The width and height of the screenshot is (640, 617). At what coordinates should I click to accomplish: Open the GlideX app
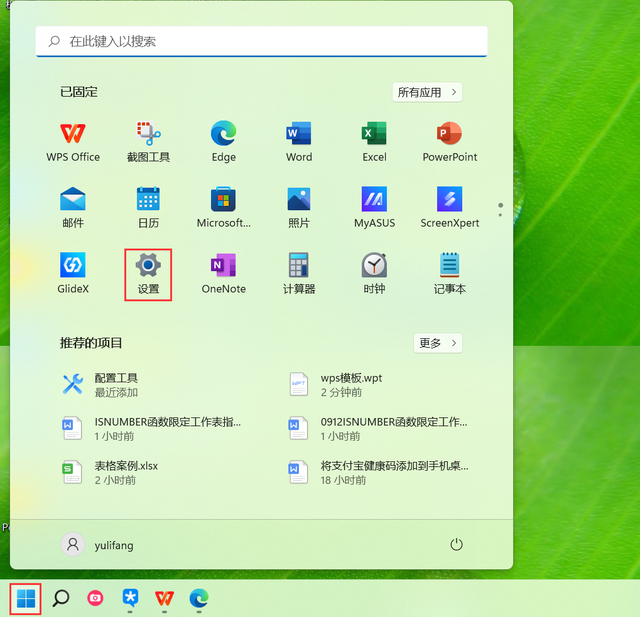point(73,274)
